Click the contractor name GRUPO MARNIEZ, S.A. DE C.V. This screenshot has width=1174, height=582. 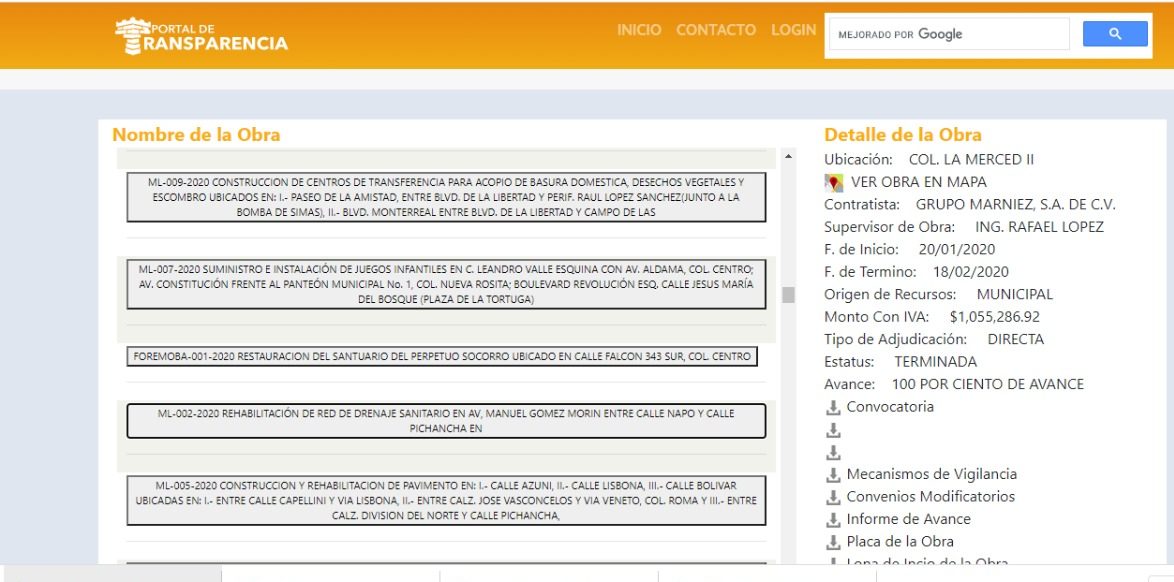(1015, 204)
